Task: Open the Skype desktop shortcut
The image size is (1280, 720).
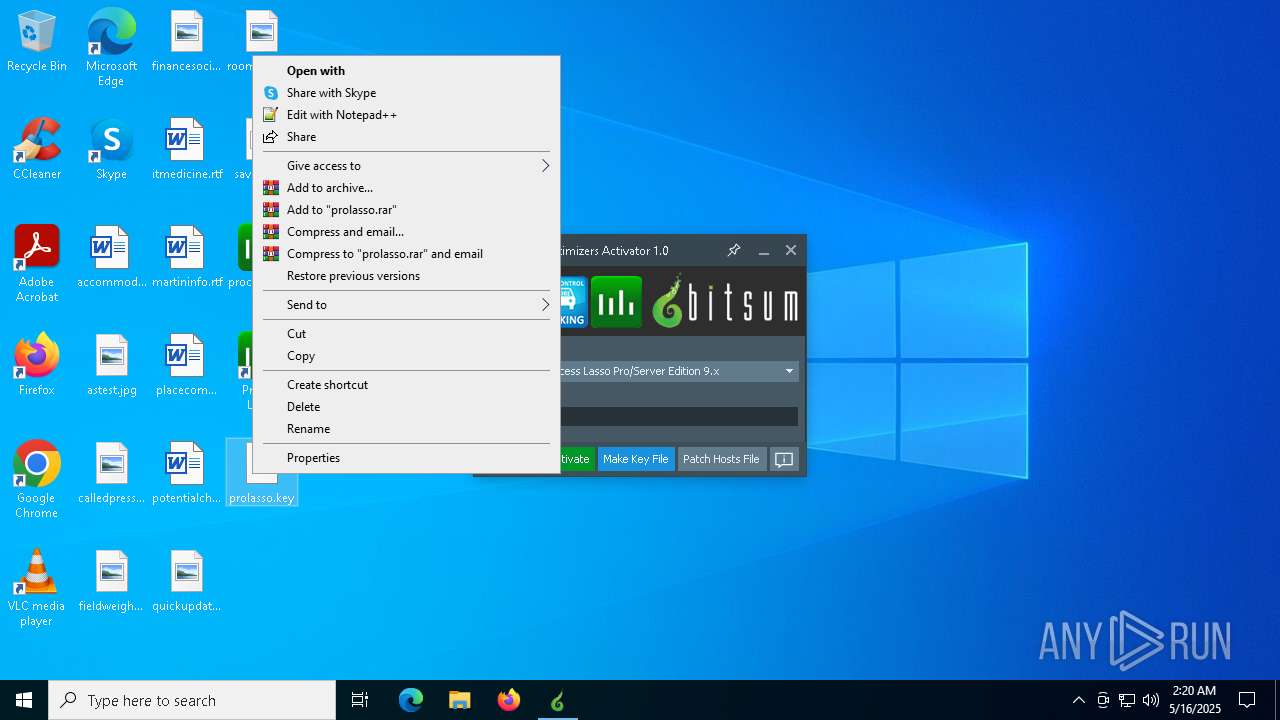Action: (111, 150)
